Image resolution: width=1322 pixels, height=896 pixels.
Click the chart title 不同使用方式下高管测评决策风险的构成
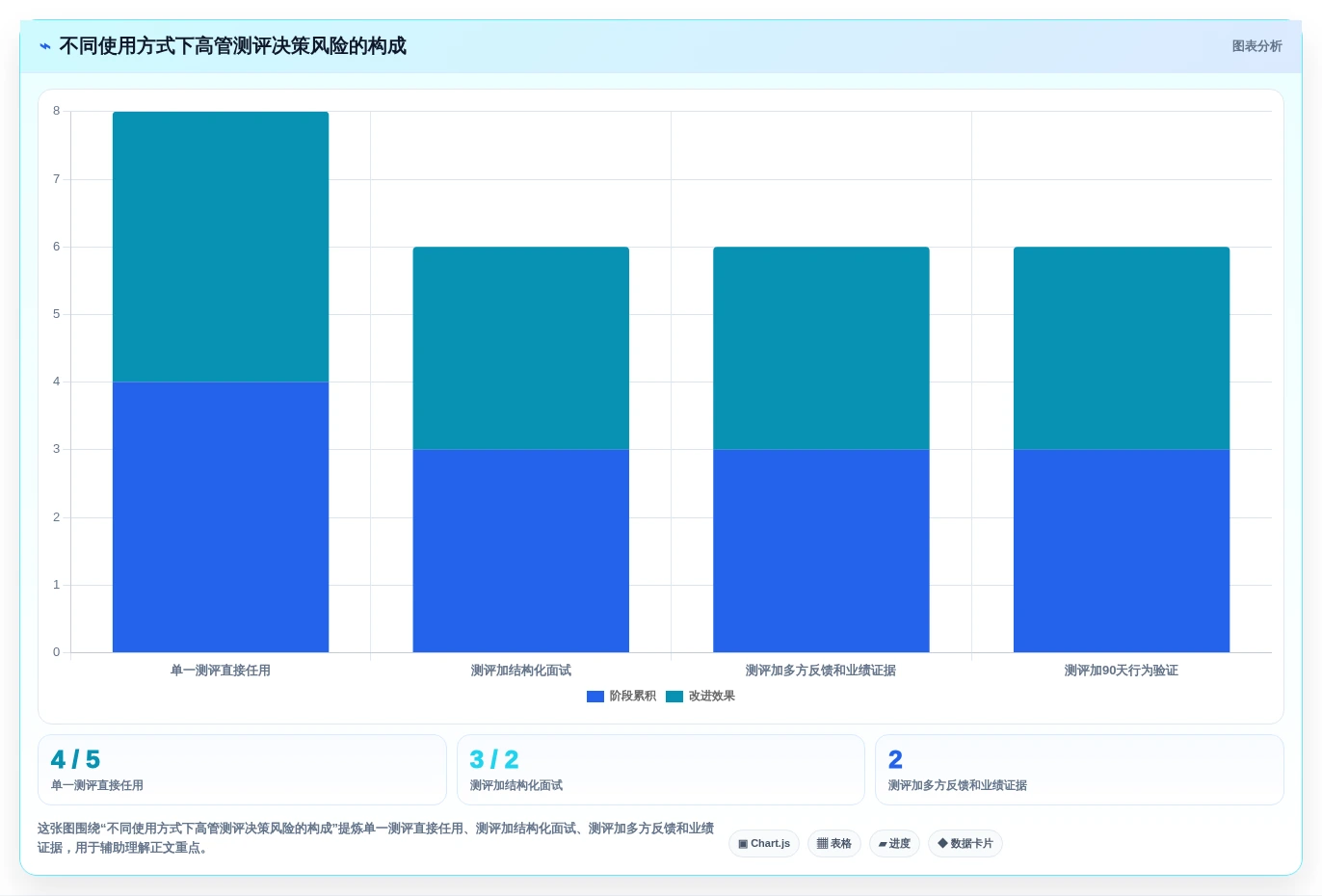(232, 46)
